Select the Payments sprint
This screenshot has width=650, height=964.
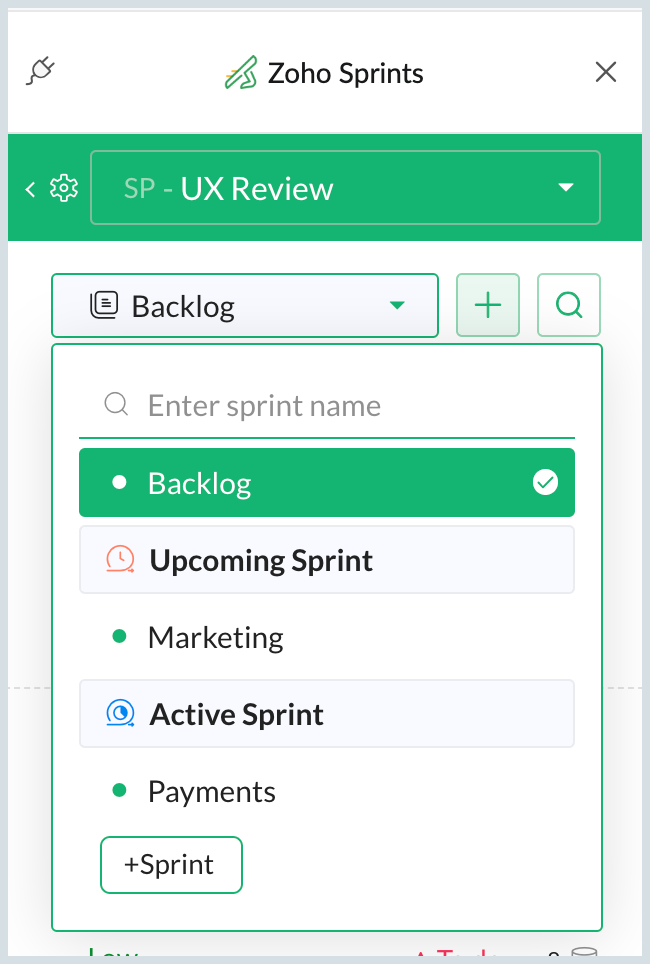tap(327, 791)
